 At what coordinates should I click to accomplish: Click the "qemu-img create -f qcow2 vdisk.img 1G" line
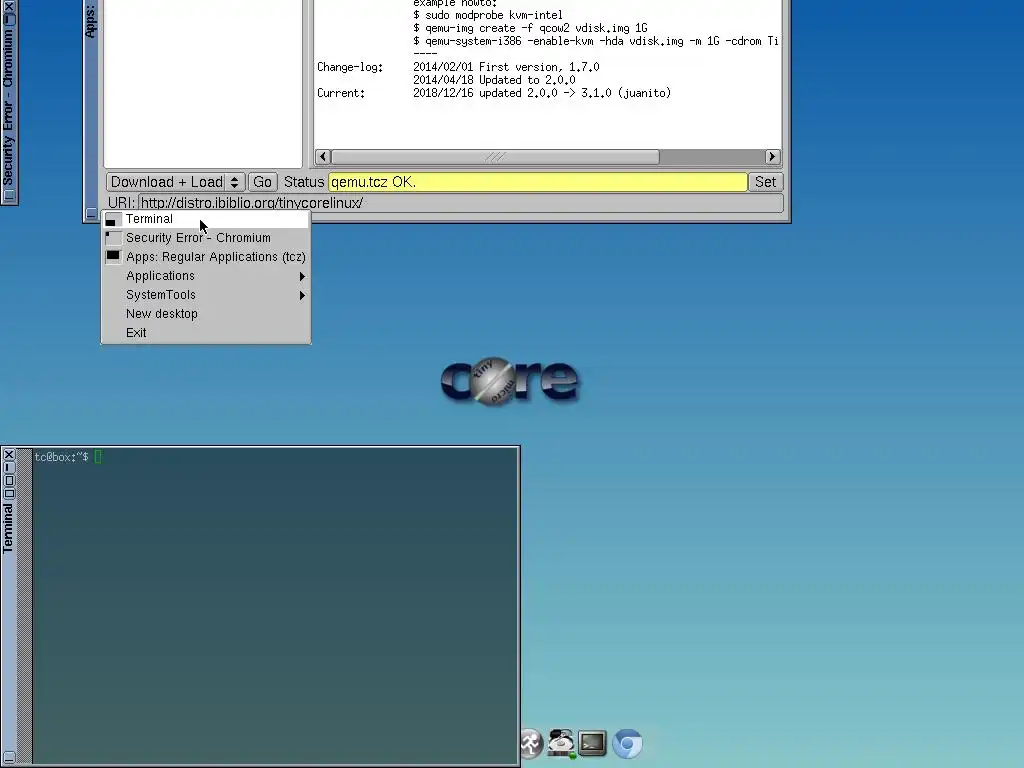click(x=530, y=28)
